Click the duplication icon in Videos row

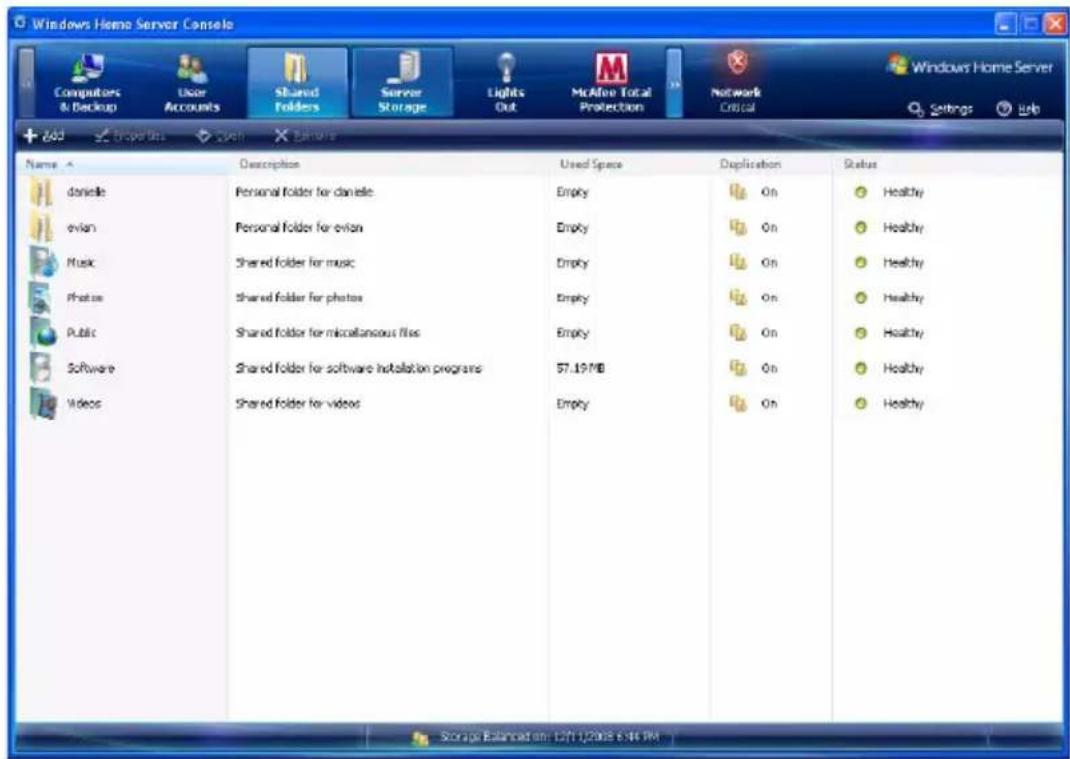click(738, 403)
